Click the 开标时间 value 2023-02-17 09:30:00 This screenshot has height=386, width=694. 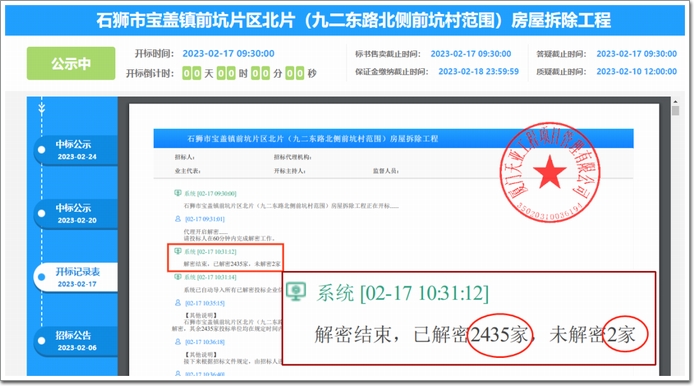click(228, 54)
